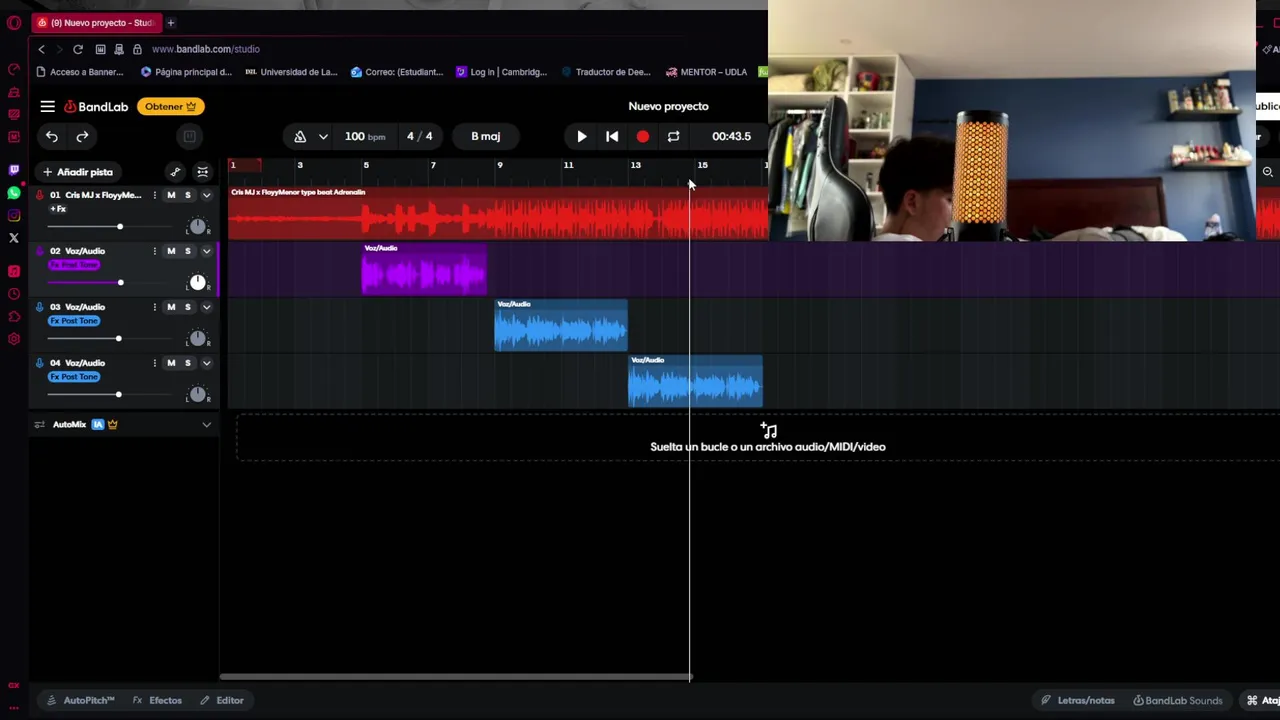Mute track 02 Voz/Audio
The image size is (1280, 720).
point(171,251)
